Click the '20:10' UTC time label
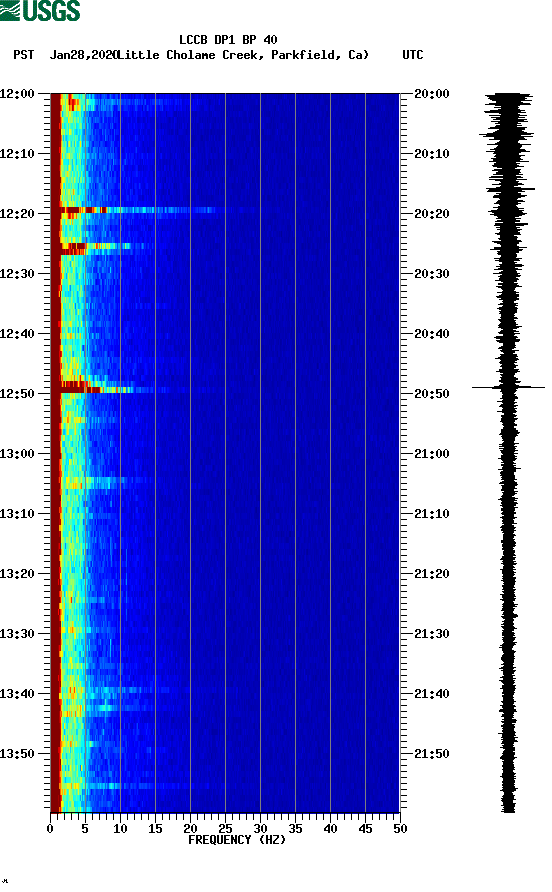 point(431,154)
